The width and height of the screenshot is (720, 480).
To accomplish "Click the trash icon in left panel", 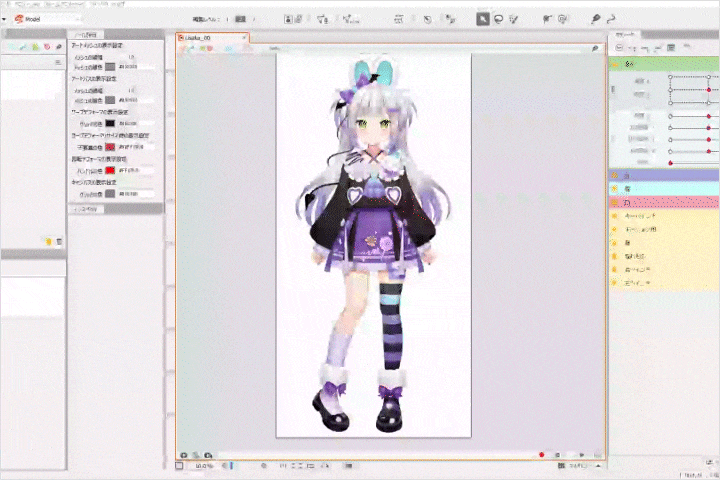I will pos(59,242).
